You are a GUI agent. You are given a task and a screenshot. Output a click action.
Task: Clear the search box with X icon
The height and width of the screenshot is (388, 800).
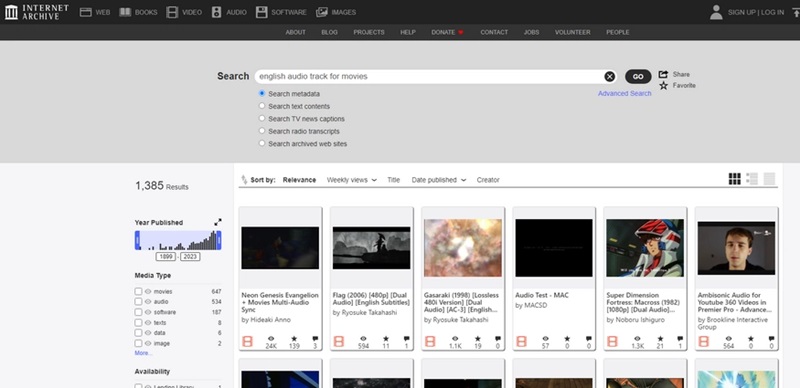click(610, 77)
